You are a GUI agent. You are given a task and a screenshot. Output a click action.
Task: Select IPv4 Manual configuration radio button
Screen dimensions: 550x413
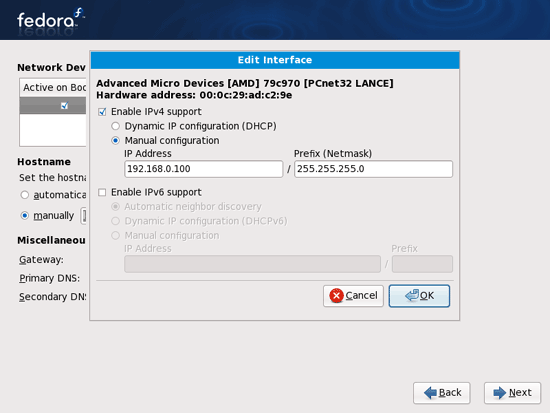115,140
